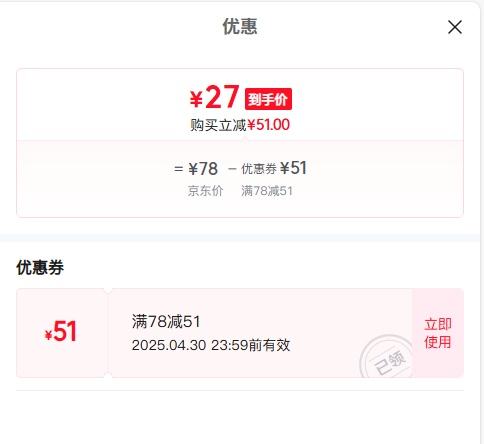484x444 pixels.
Task: Click the yen symbol beside the 27
Action: pyautogui.click(x=196, y=99)
